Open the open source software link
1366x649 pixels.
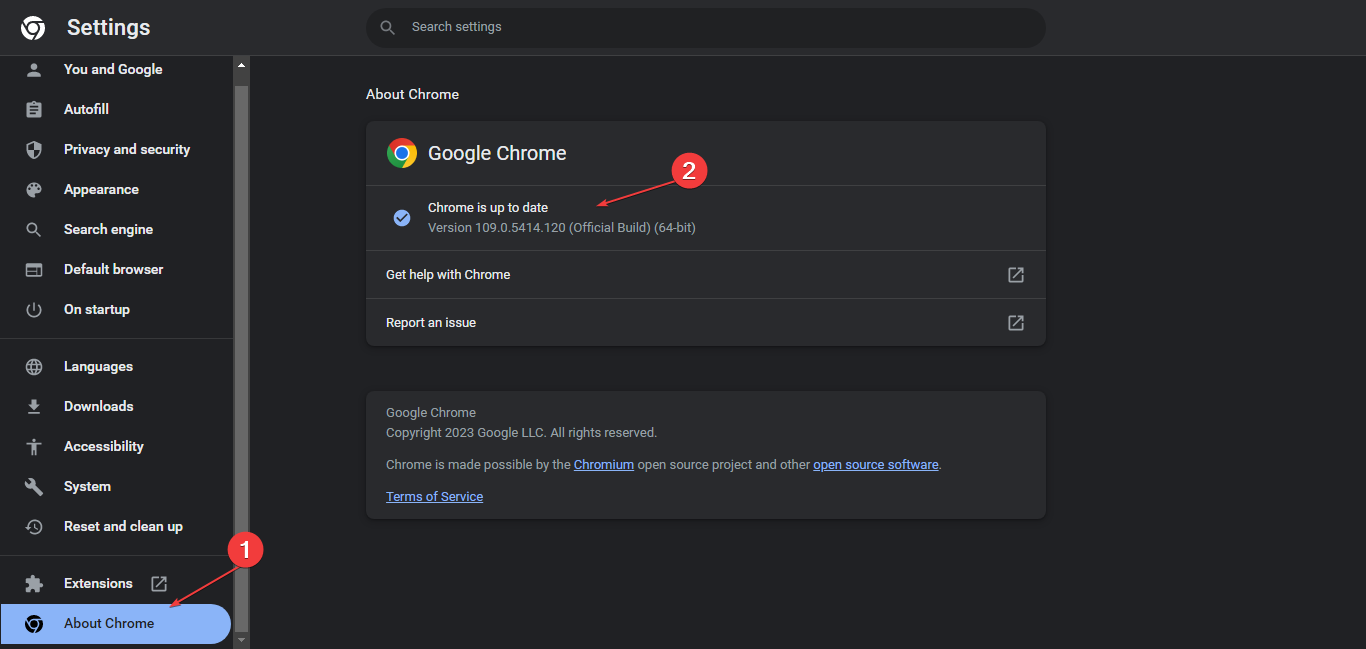[876, 464]
